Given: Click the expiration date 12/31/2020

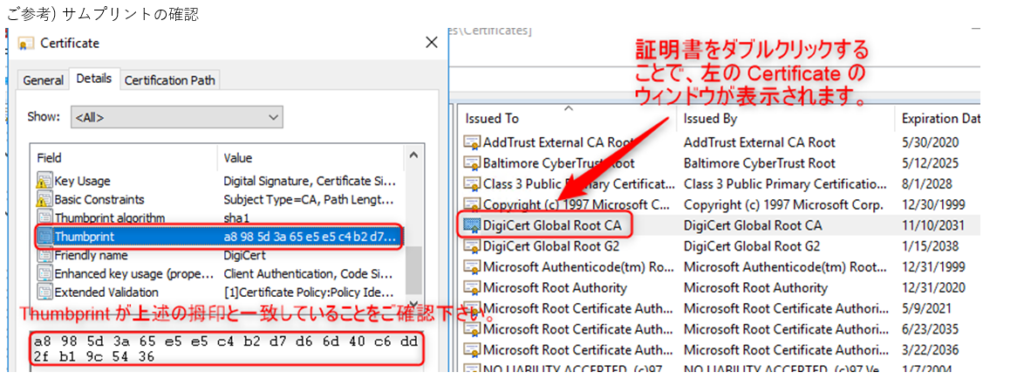Looking at the screenshot, I should (x=932, y=288).
